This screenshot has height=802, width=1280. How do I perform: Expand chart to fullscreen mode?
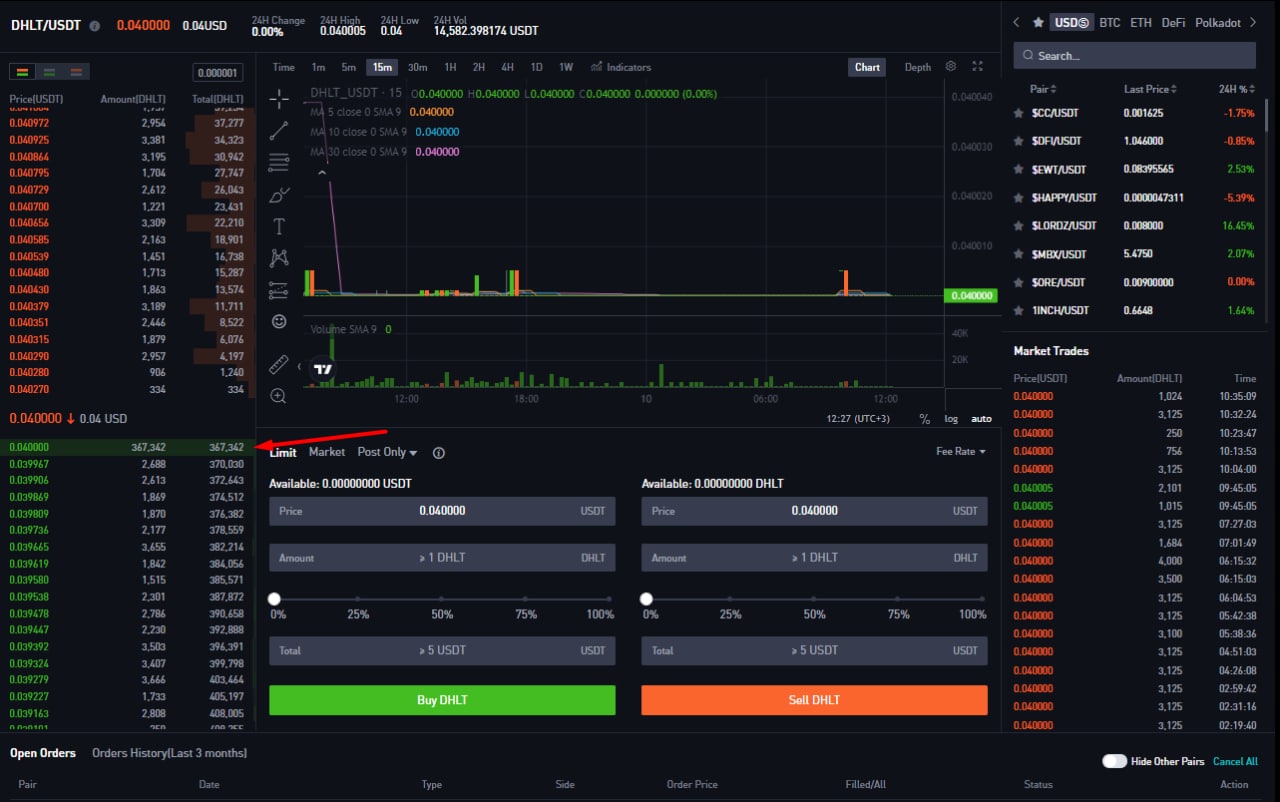978,67
